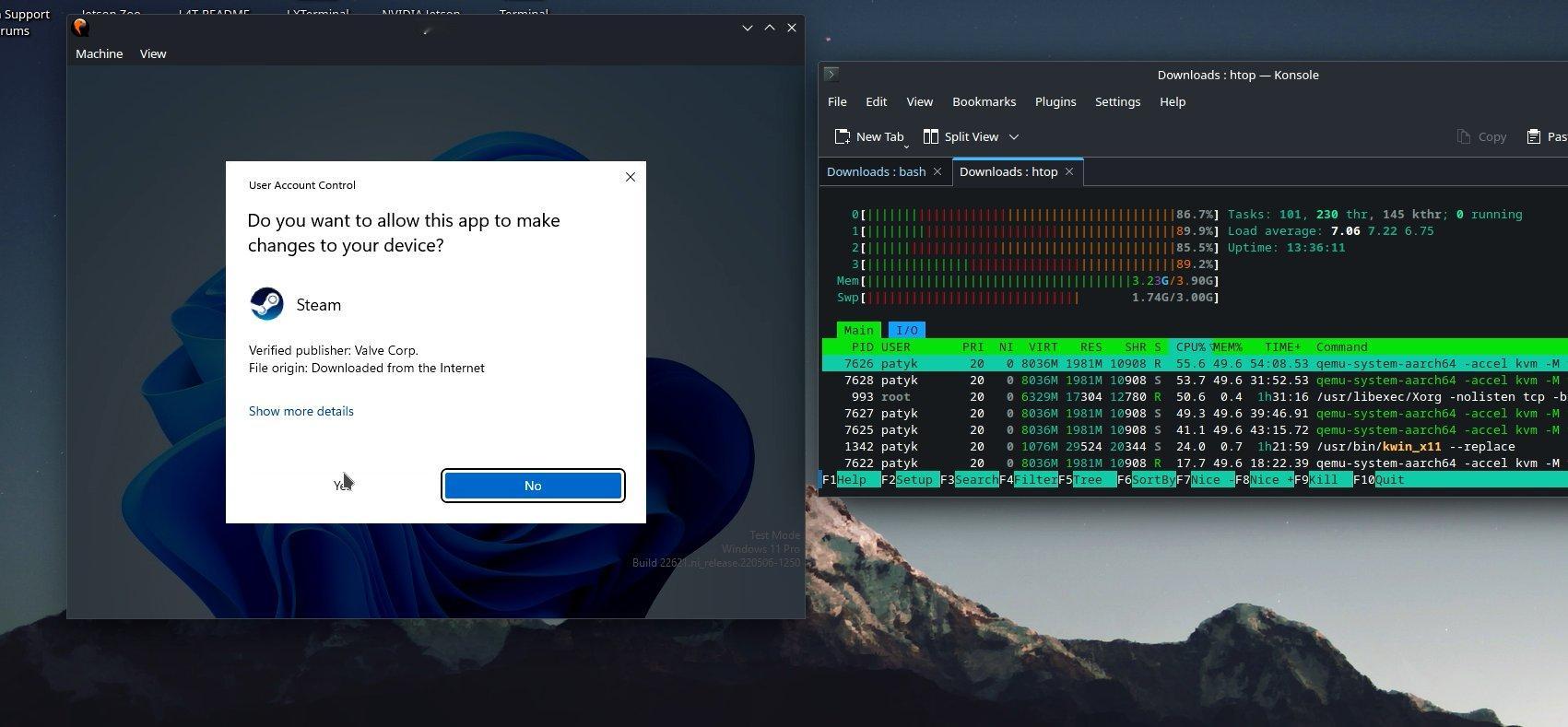The image size is (1568, 727).
Task: Open the View menu in Konsole
Action: tap(919, 101)
